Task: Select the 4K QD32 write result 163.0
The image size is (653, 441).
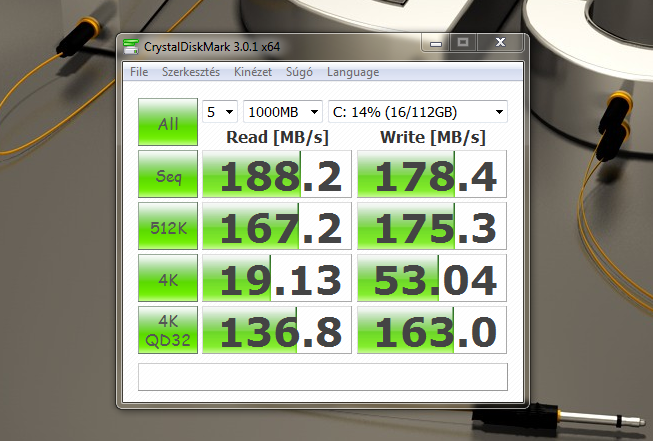Action: click(432, 330)
